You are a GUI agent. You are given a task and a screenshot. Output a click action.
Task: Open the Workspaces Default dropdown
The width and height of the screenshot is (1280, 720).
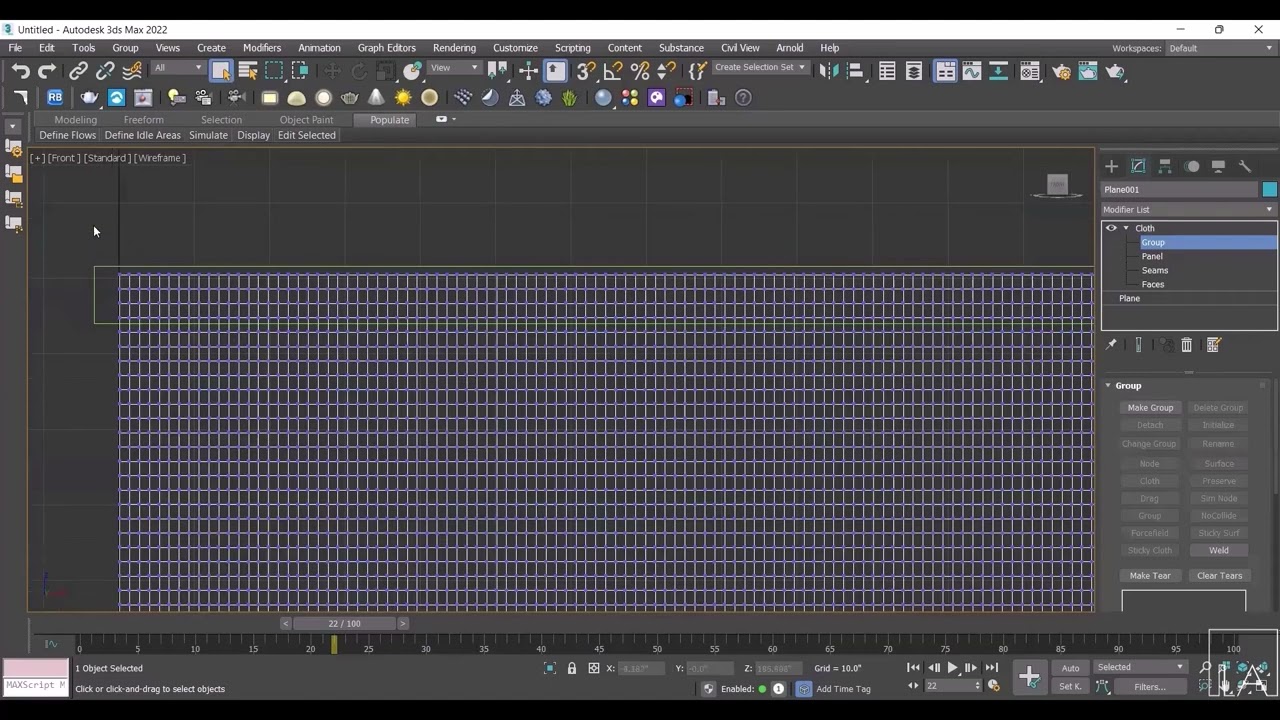click(x=1220, y=48)
